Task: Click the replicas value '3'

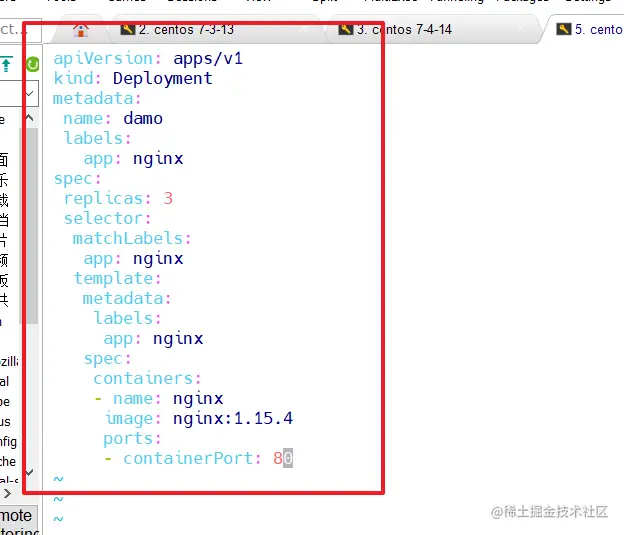Action: 168,199
